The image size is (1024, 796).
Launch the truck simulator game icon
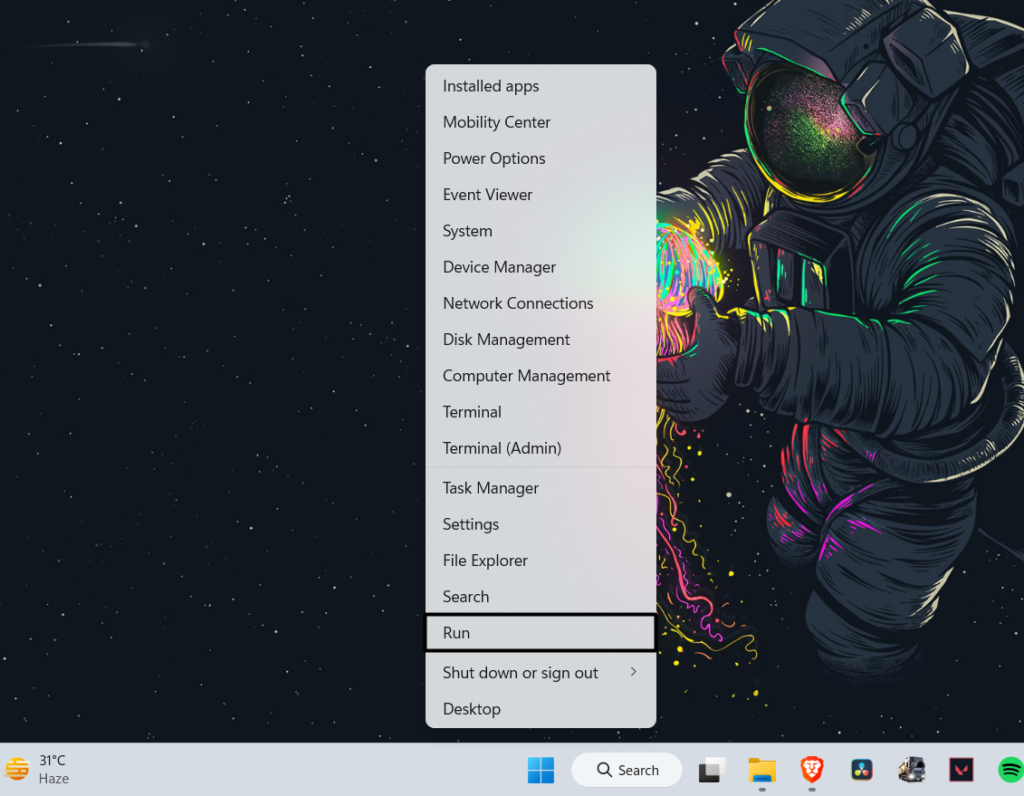[911, 770]
